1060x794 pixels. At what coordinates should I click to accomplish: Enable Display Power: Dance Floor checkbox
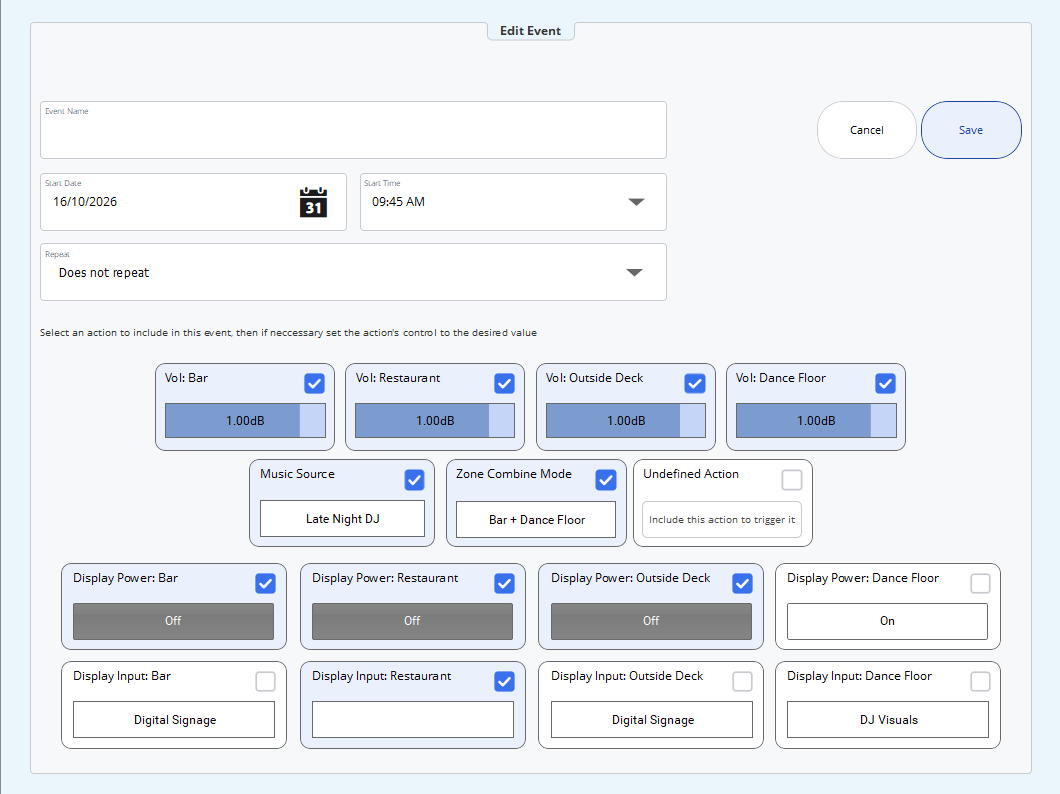pyautogui.click(x=980, y=583)
